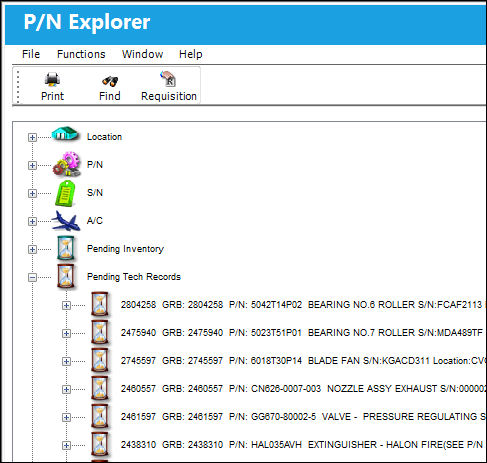Click the Find binoculars icon

pos(110,81)
